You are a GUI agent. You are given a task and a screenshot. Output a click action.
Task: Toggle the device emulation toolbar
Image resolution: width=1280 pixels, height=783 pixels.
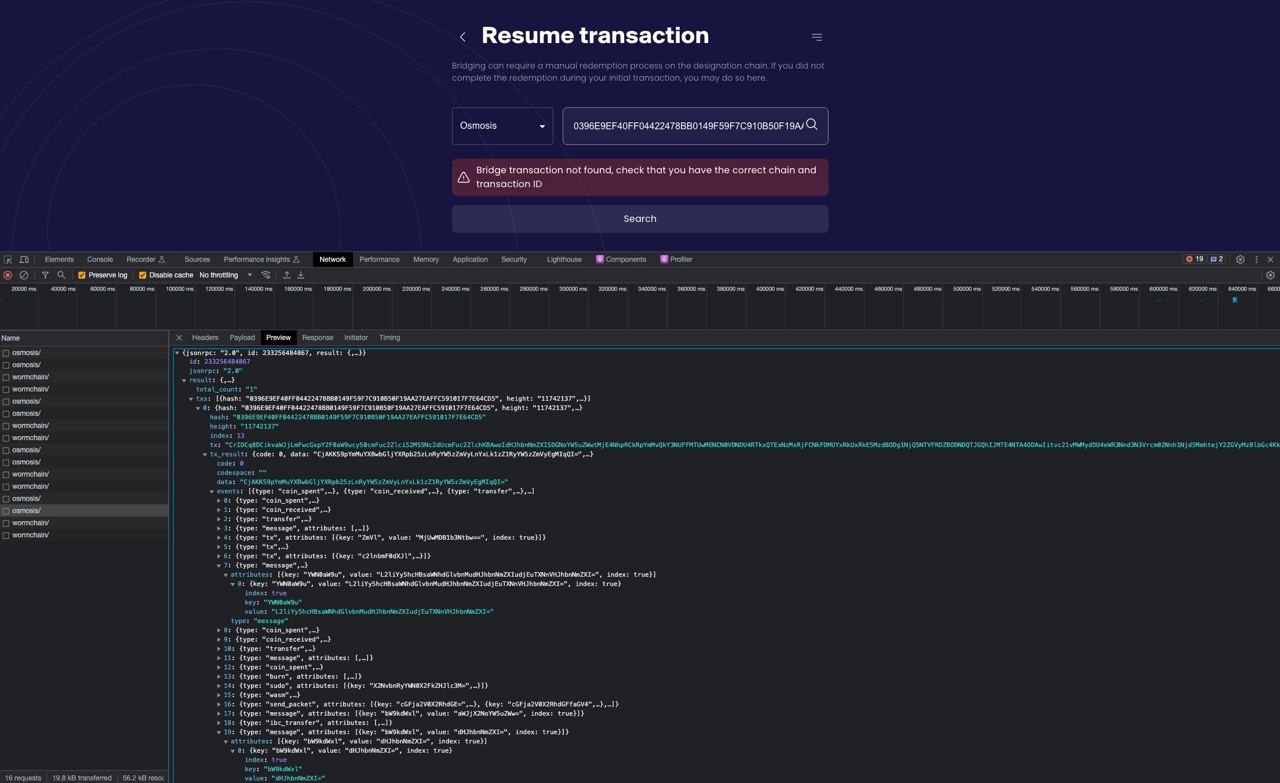(24, 259)
